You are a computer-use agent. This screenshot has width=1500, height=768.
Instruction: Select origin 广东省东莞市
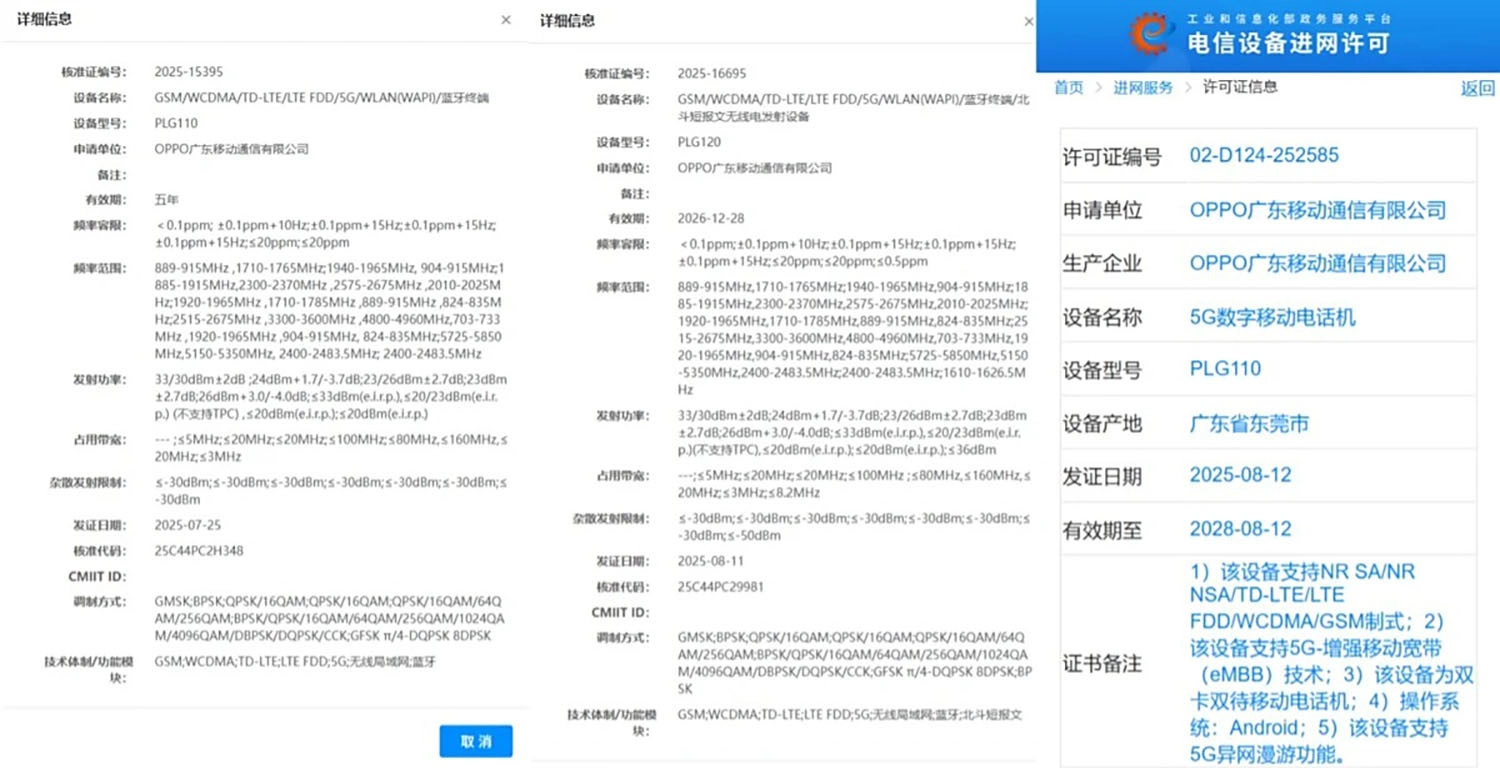pyautogui.click(x=1249, y=423)
